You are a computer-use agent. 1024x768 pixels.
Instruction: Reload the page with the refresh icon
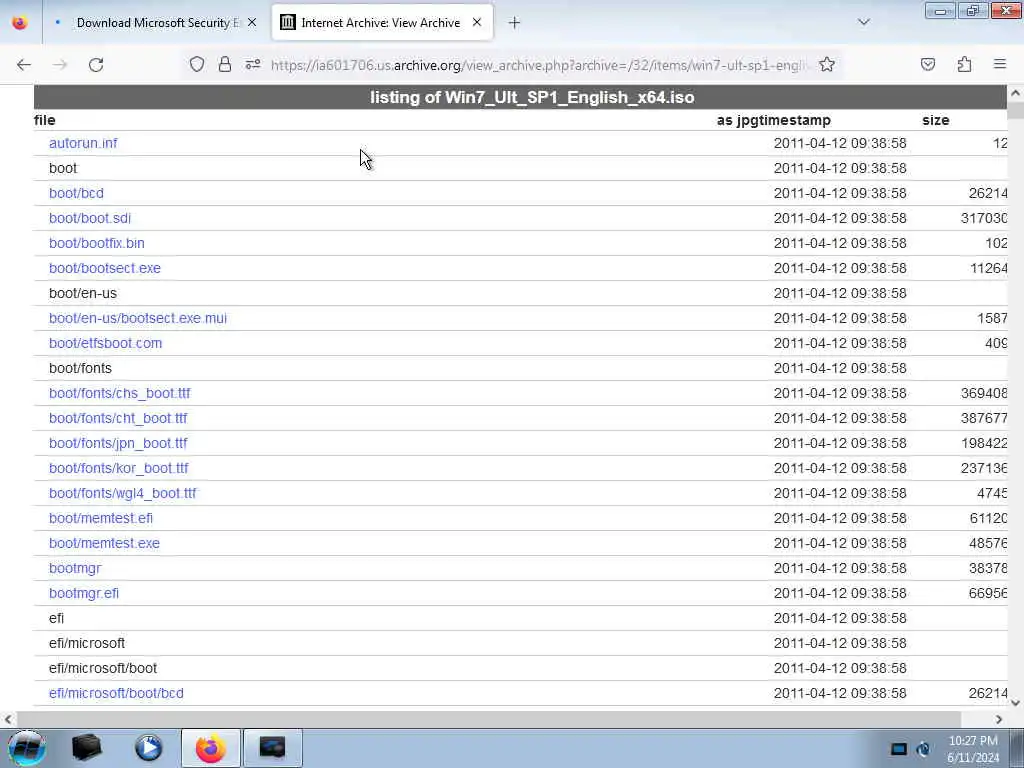pyautogui.click(x=96, y=65)
